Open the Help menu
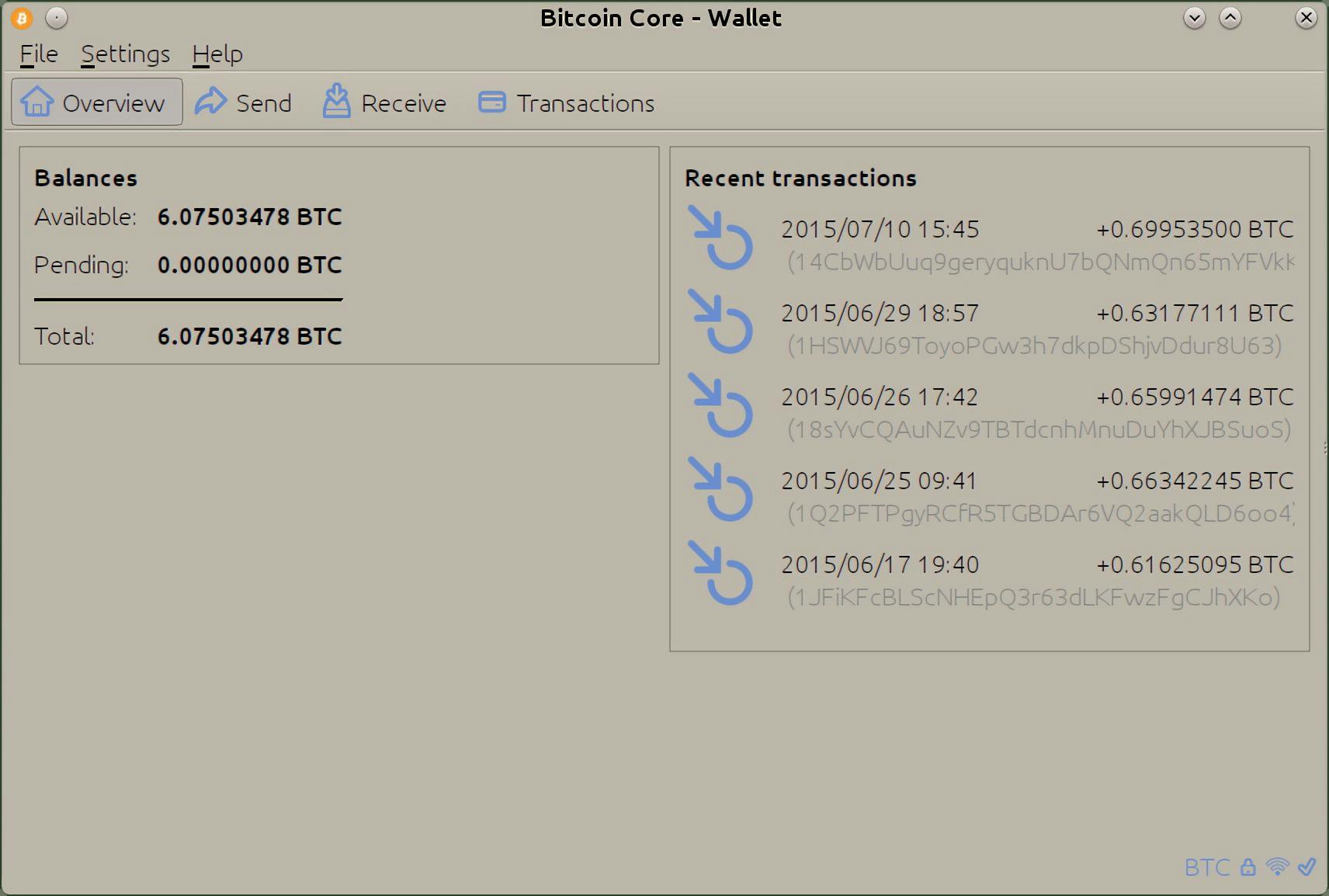This screenshot has height=896, width=1329. click(217, 54)
